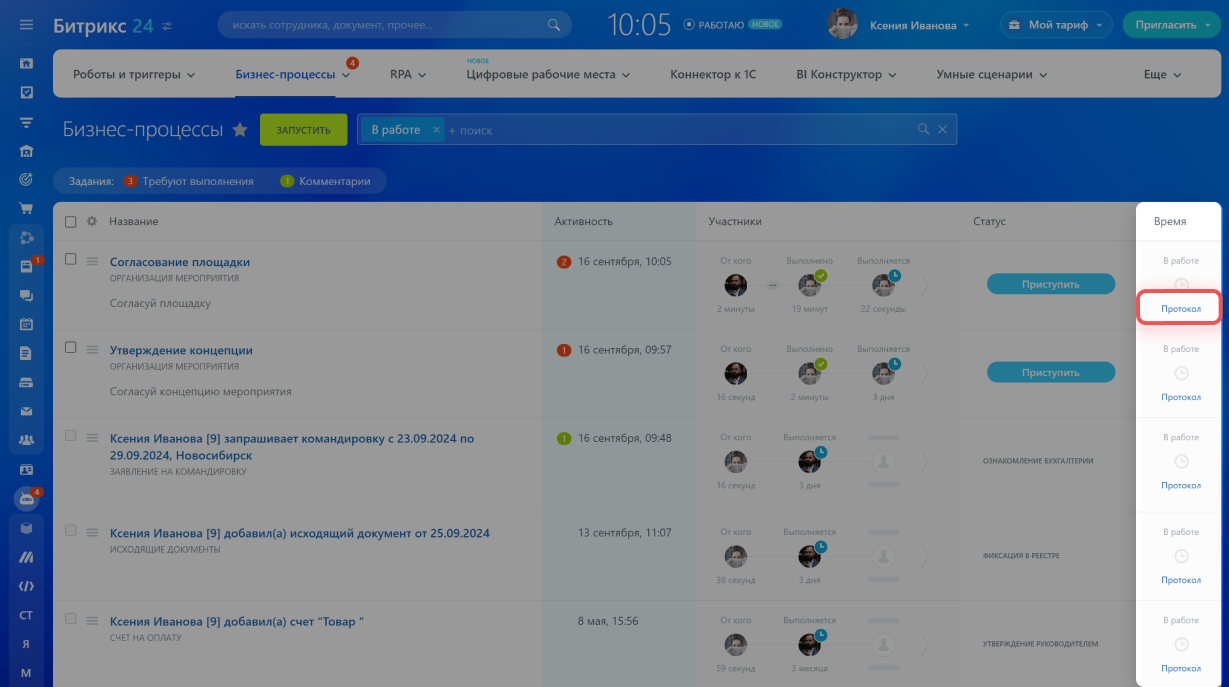Sort by Название column header

pyautogui.click(x=133, y=221)
